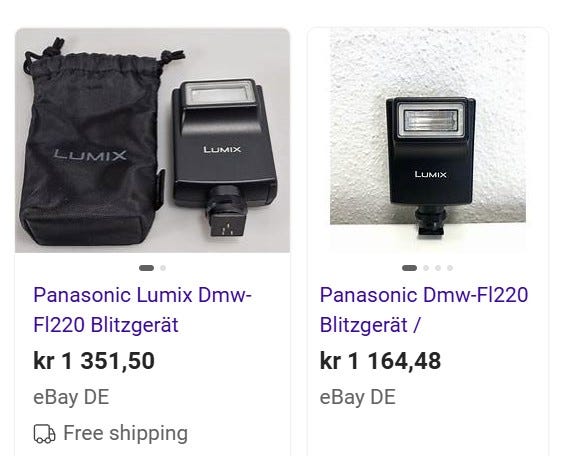Click the hot shoe mount of the left flash
The width and height of the screenshot is (562, 456).
pos(226,216)
